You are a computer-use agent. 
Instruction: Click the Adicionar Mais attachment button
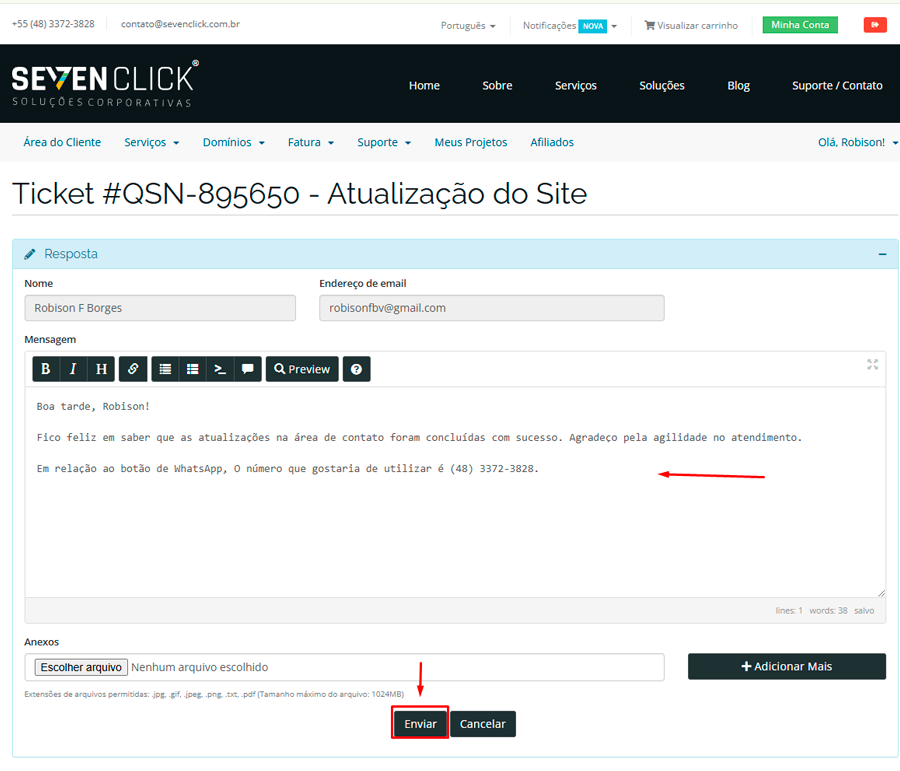[x=786, y=666]
